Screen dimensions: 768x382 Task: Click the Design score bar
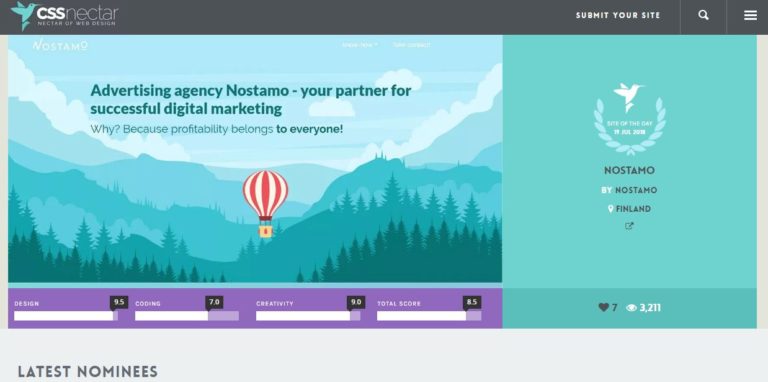[66, 316]
